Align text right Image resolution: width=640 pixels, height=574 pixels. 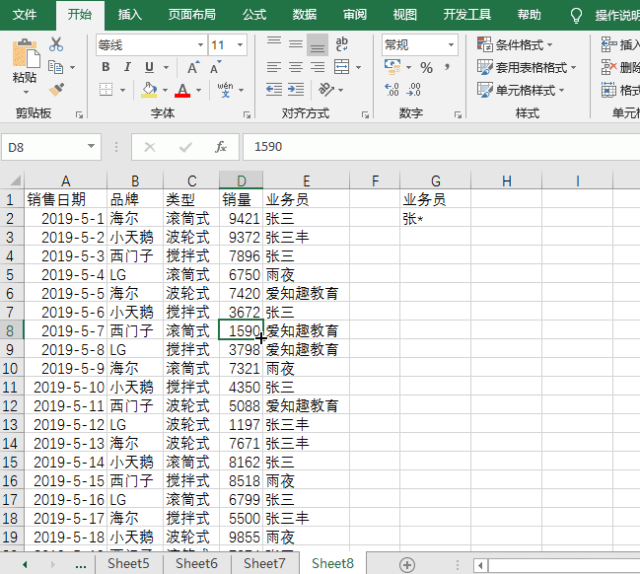click(318, 67)
